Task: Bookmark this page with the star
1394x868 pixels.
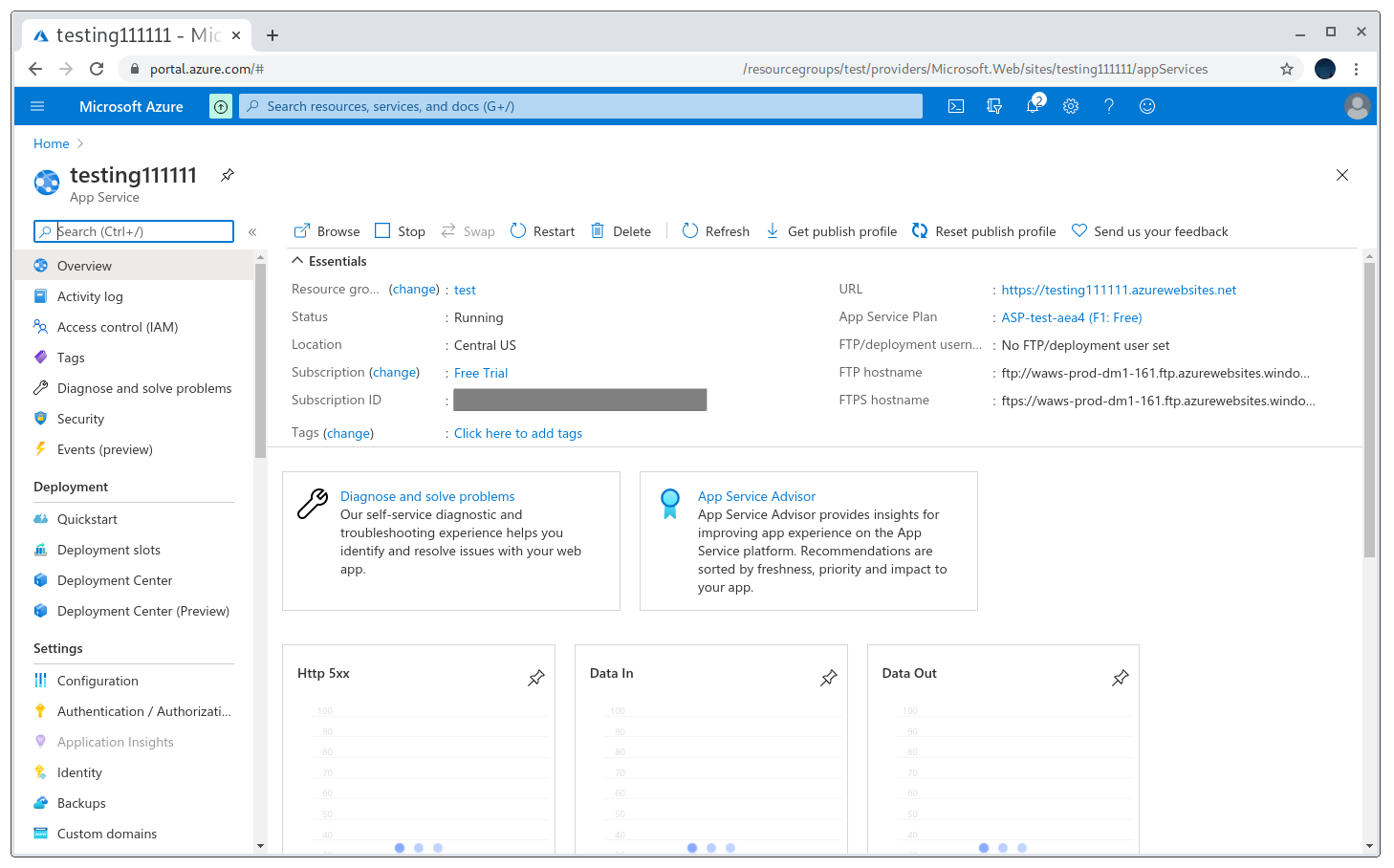Action: 1287,69
